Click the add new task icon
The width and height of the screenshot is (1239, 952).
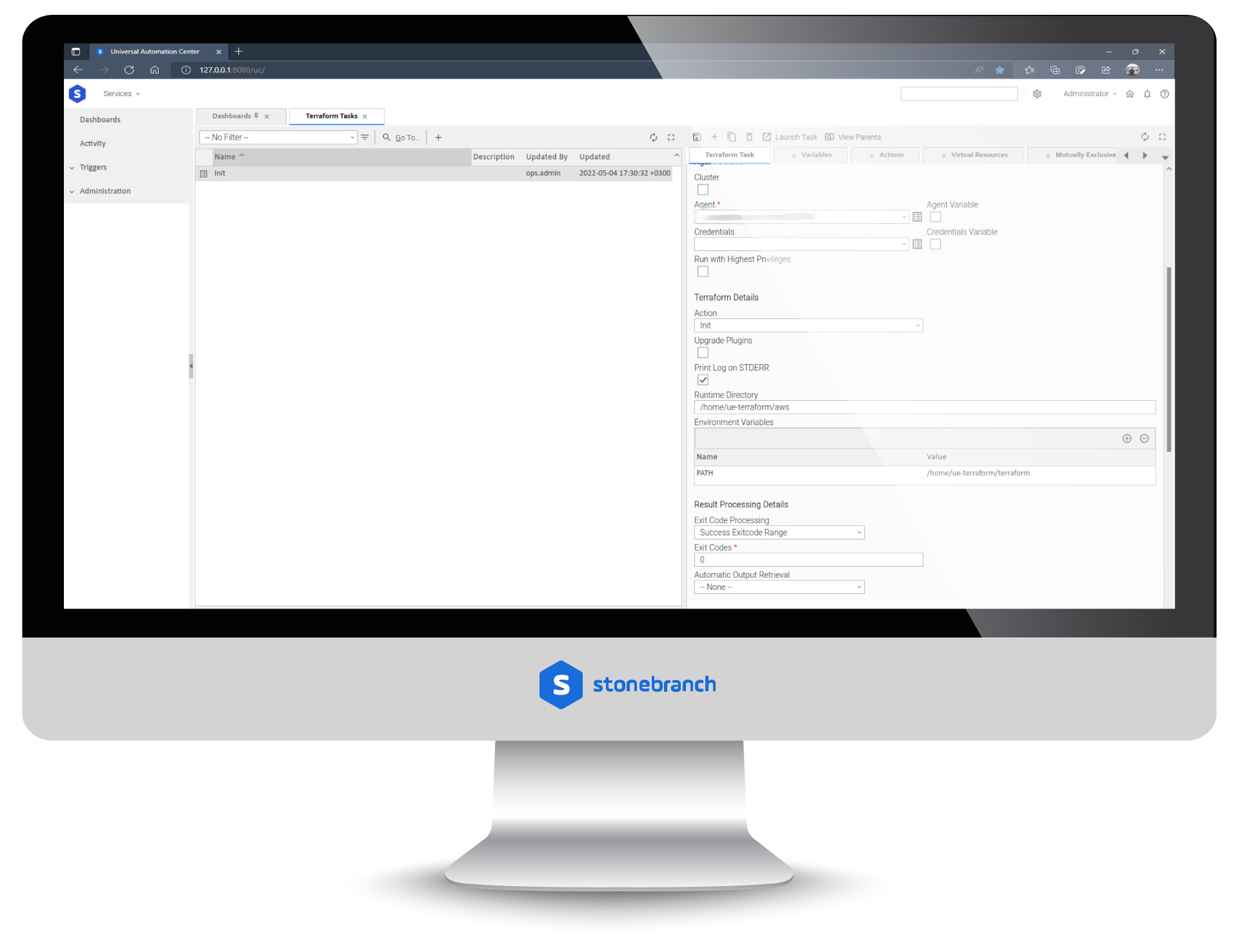click(715, 137)
